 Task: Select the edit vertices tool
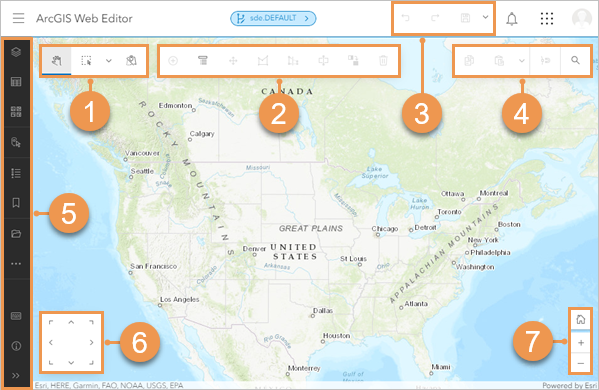pyautogui.click(x=293, y=61)
